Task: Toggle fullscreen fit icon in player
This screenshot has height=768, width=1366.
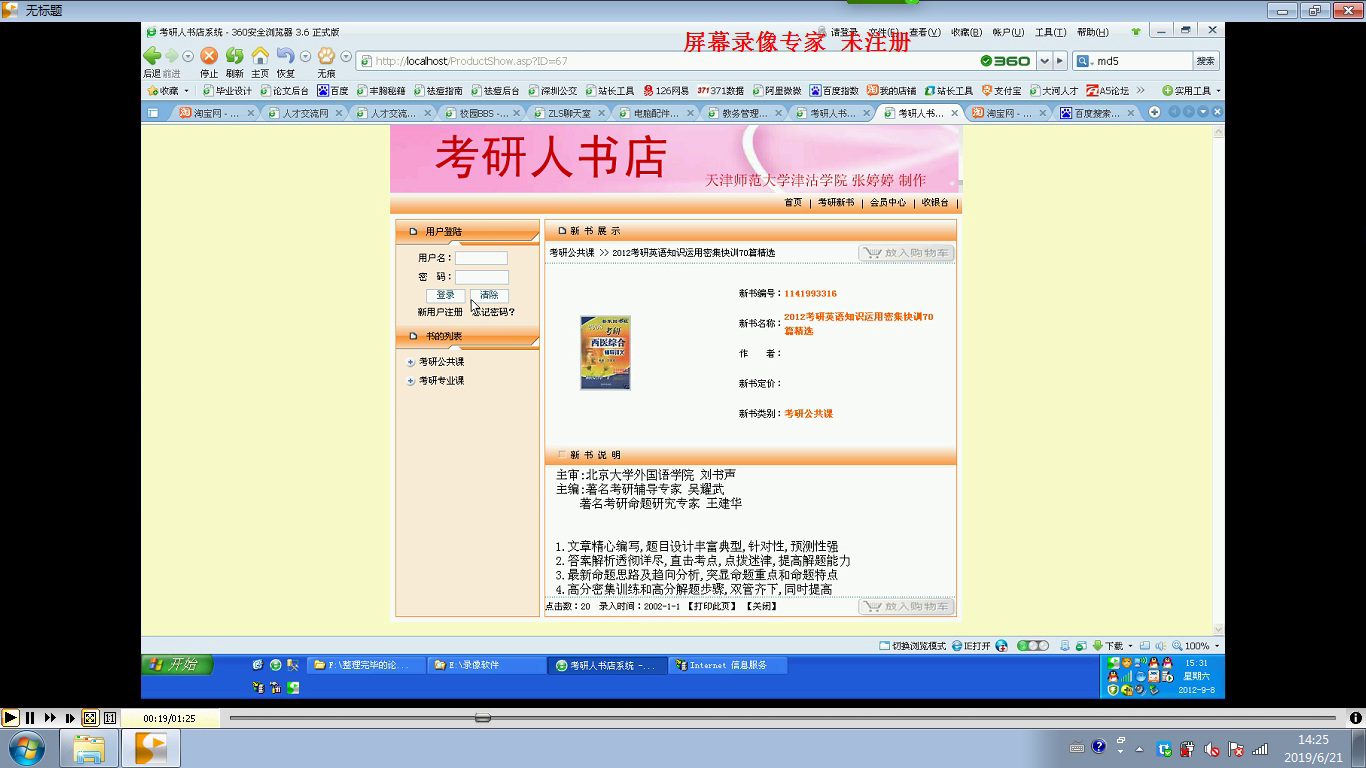Action: point(90,718)
